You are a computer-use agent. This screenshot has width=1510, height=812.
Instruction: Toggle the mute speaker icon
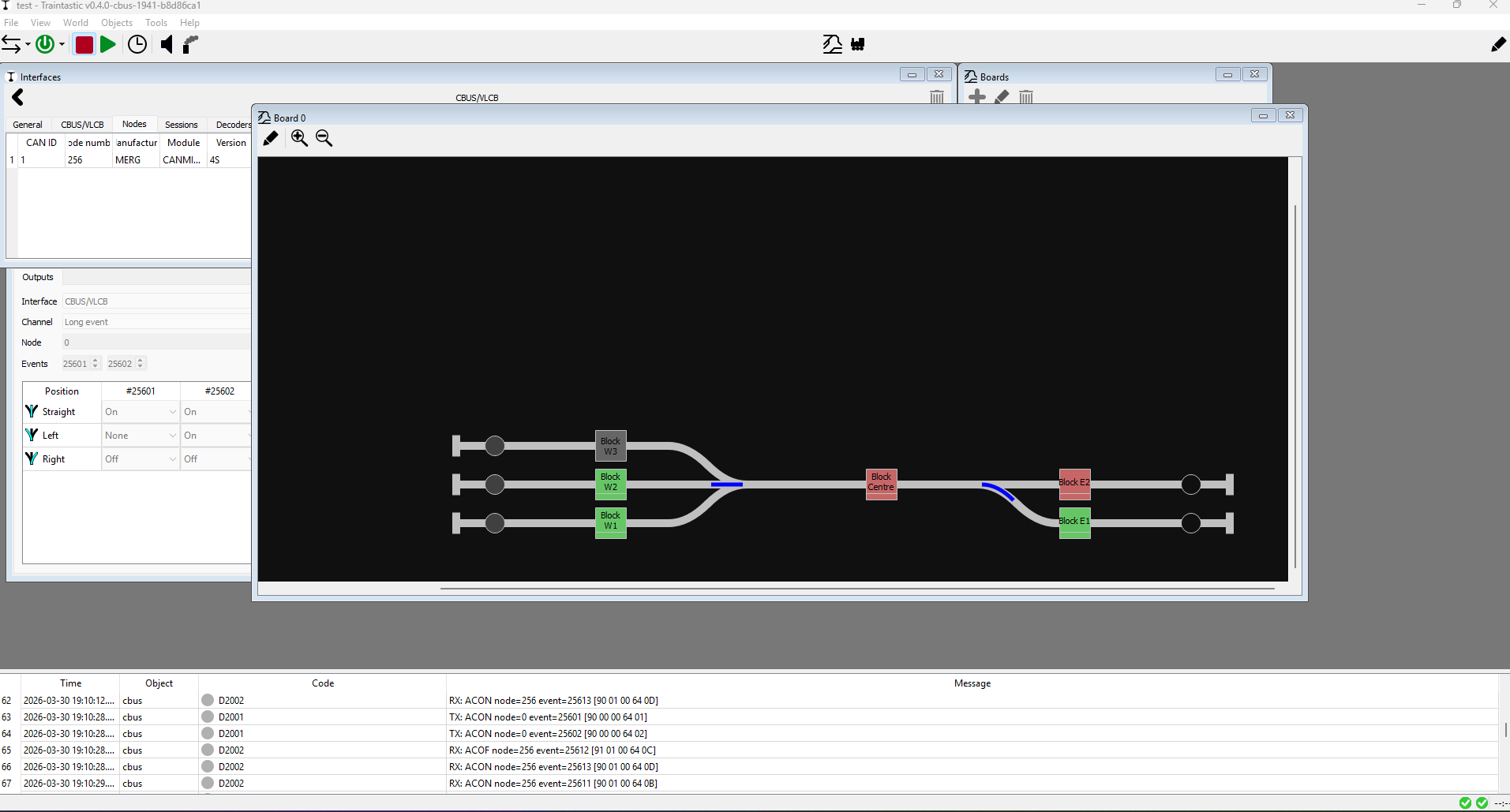click(167, 45)
